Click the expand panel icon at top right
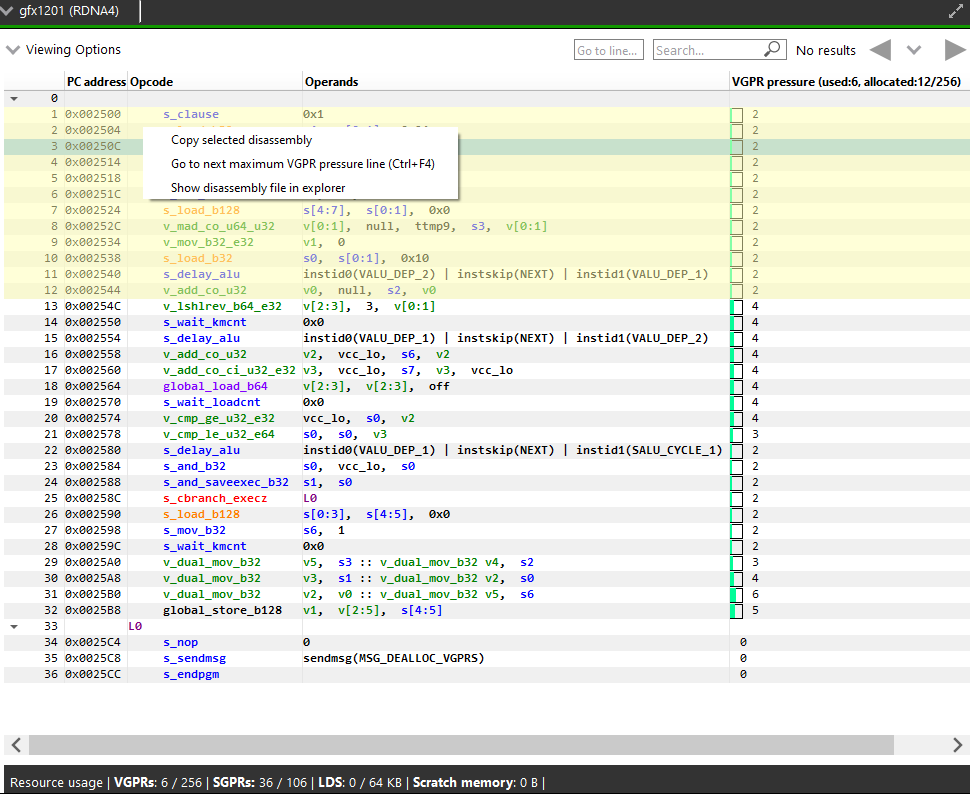 coord(956,12)
